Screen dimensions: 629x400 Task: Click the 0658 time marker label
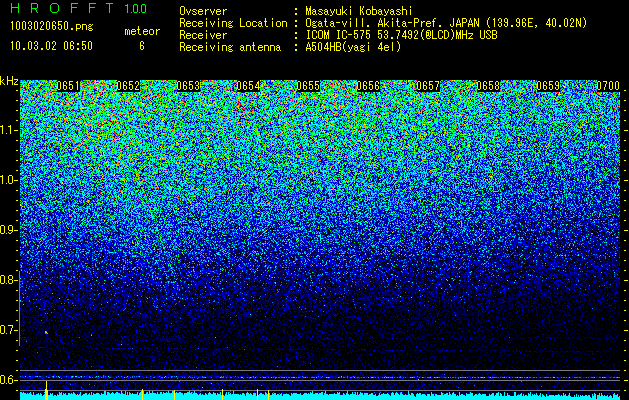coord(488,86)
